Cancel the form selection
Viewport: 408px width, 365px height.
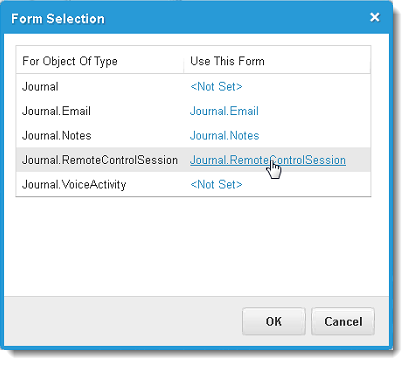pyautogui.click(x=343, y=321)
